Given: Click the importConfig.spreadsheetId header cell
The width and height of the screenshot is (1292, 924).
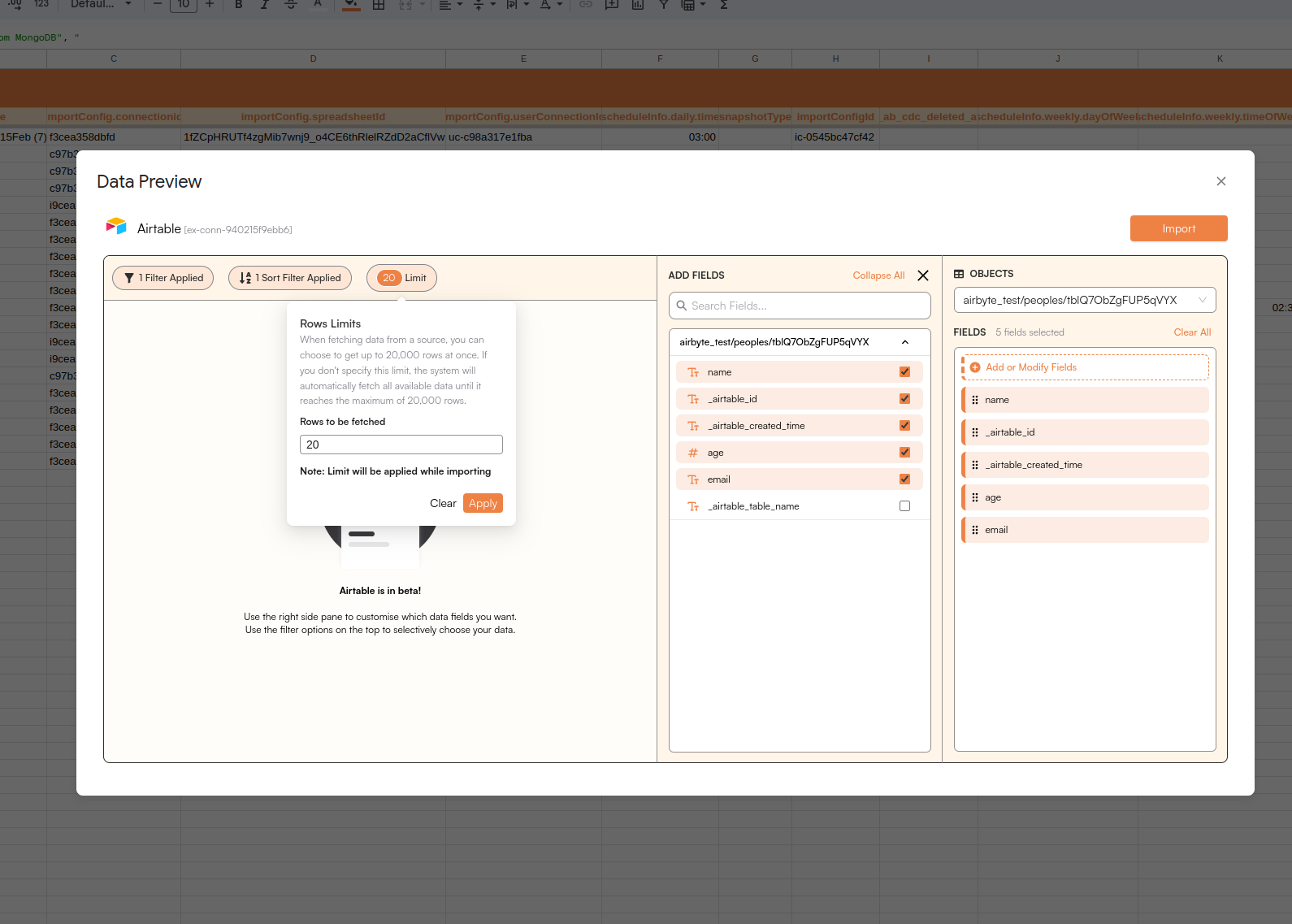Looking at the screenshot, I should 313,117.
